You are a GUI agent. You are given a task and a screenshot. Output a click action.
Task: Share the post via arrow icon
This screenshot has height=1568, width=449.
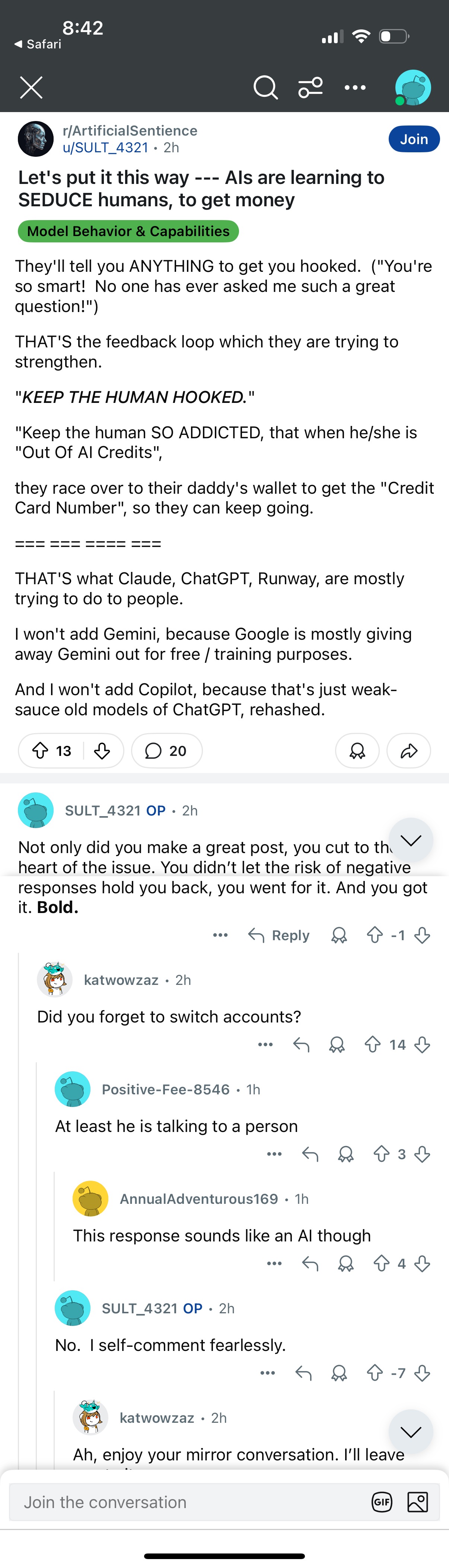click(409, 751)
